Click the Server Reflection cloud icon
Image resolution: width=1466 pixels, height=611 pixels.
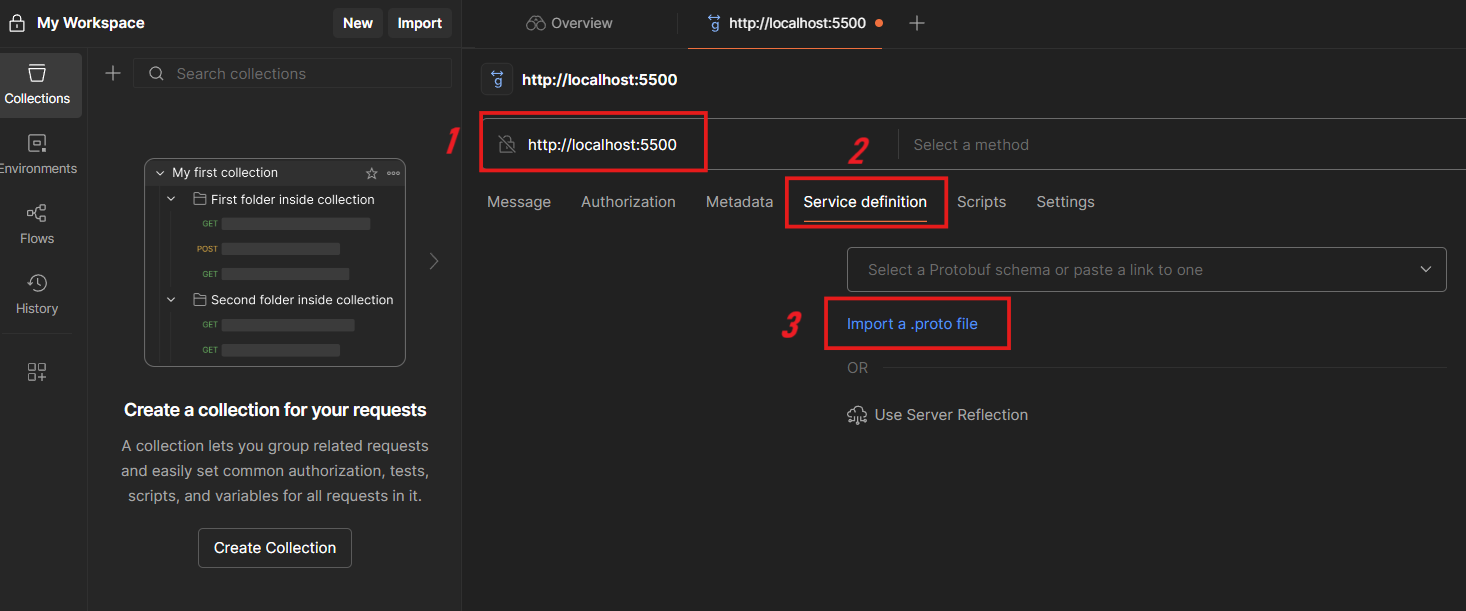[x=857, y=415]
